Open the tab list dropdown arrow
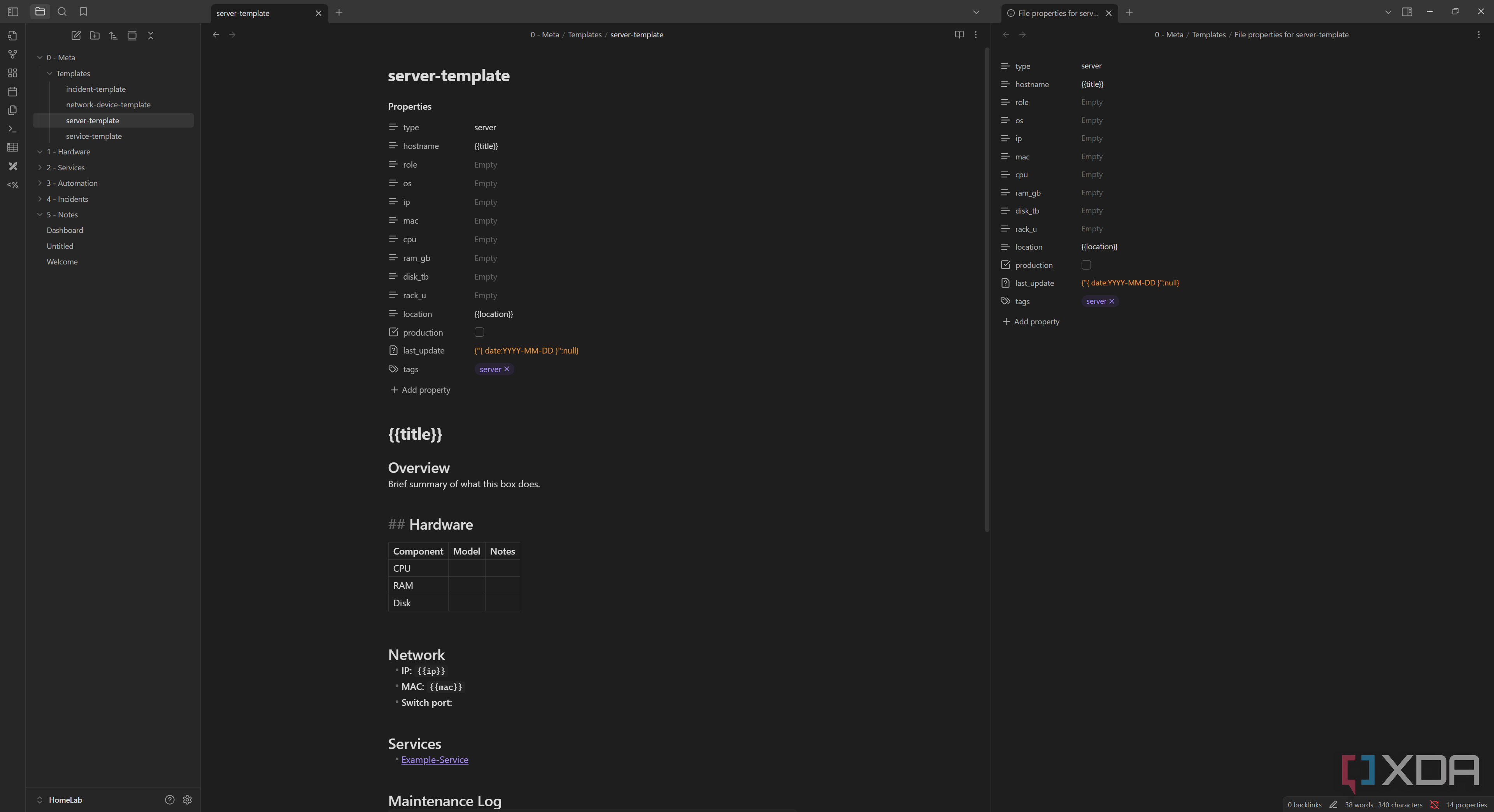The width and height of the screenshot is (1494, 812). point(976,12)
